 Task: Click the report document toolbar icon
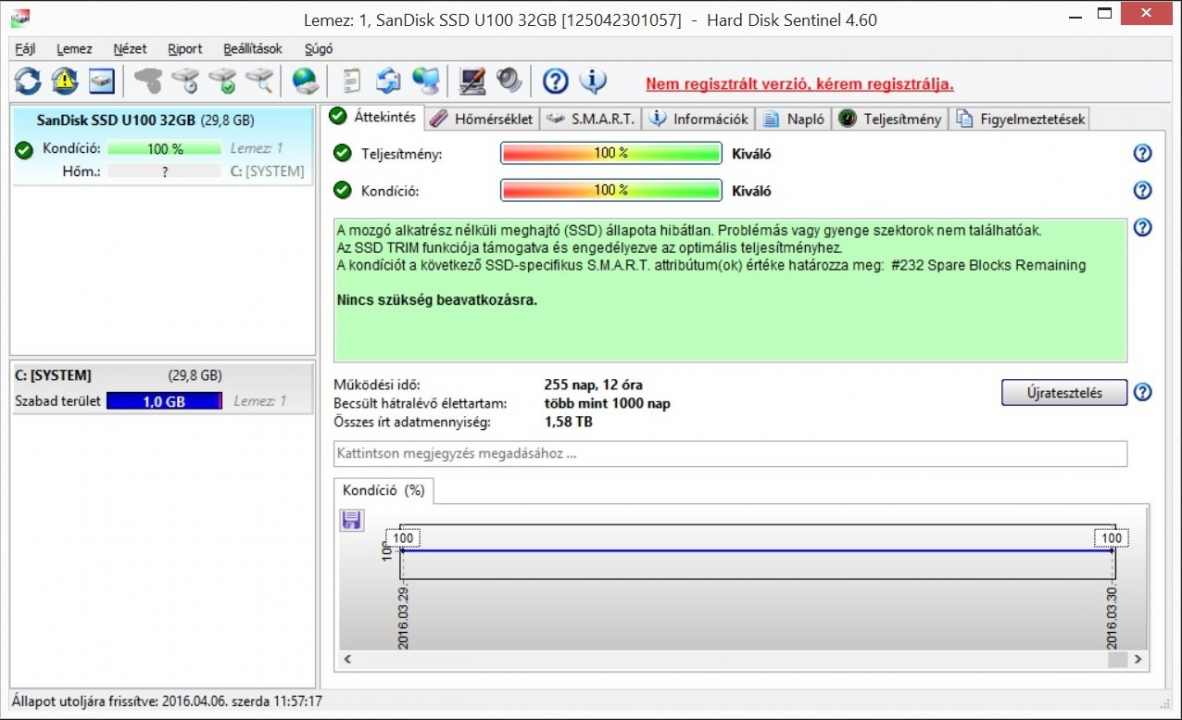[352, 81]
